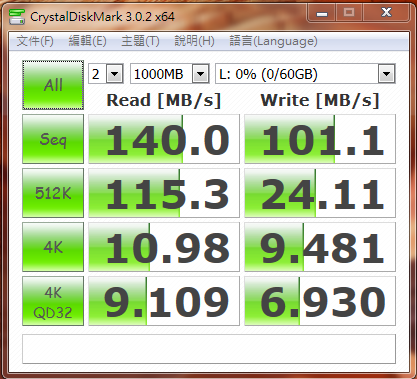
Task: Run the 4K random test
Action: (53, 247)
